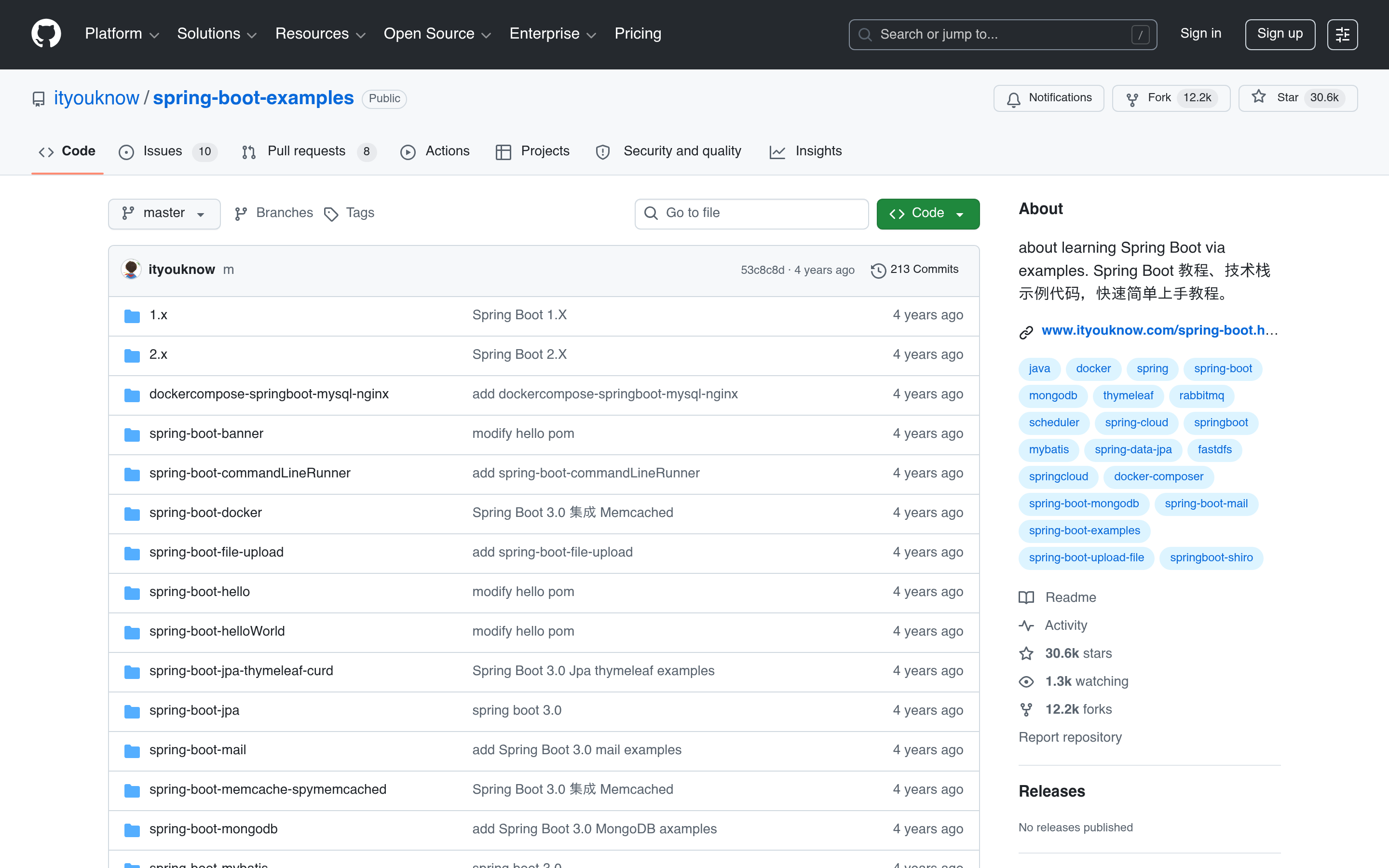Select the springboot-shiro topic tag

click(x=1211, y=557)
